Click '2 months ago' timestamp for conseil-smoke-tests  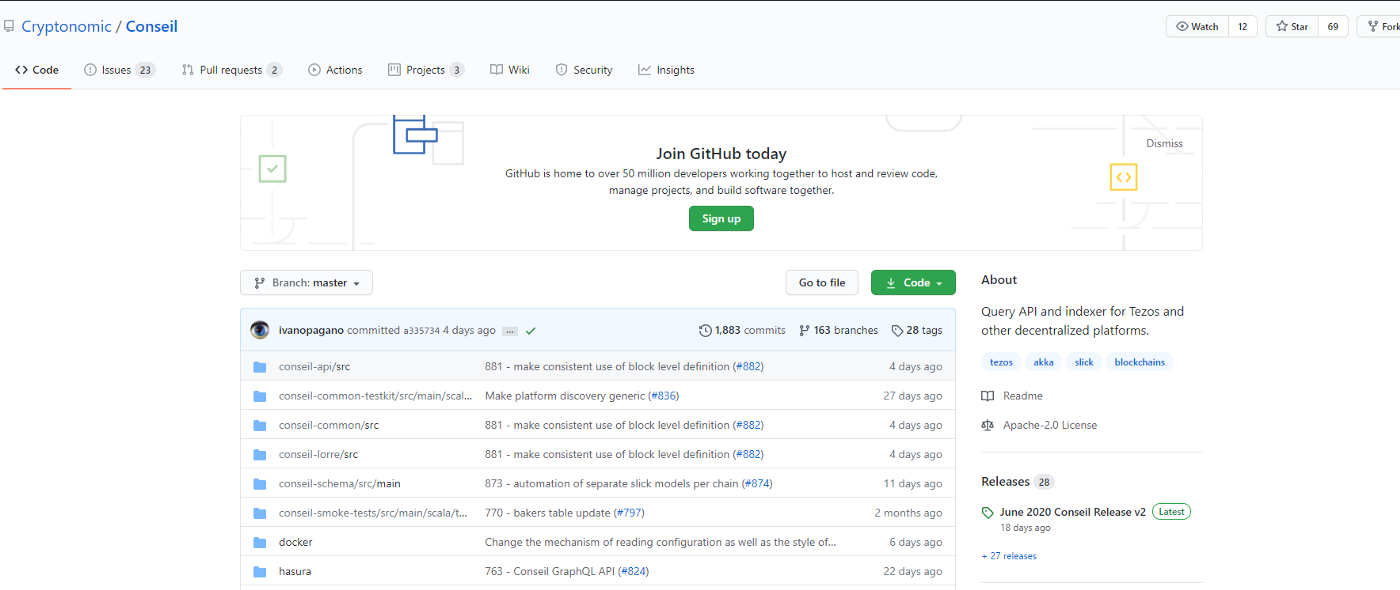pyautogui.click(x=908, y=513)
